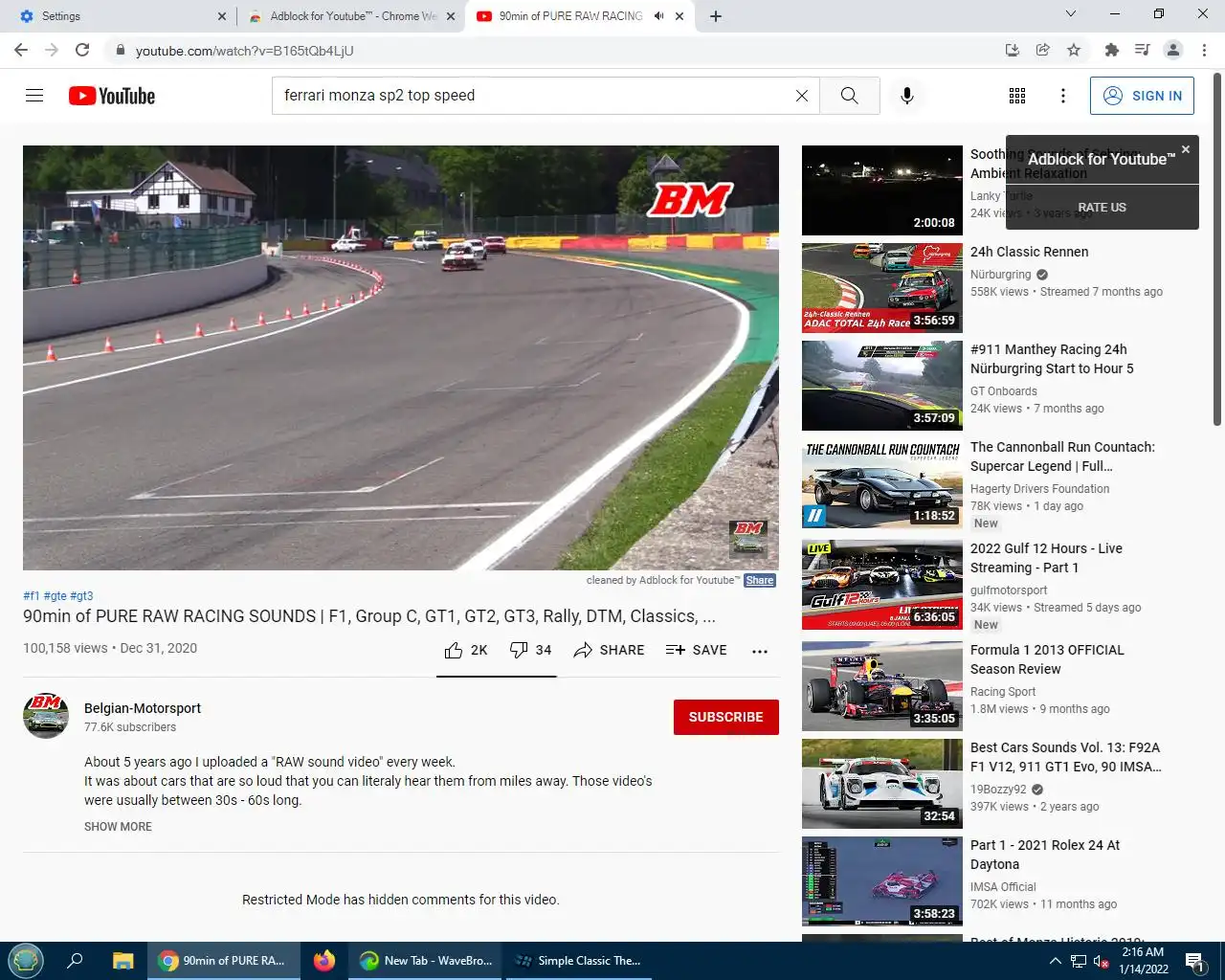Image resolution: width=1225 pixels, height=980 pixels.
Task: Open YouTube settings three-dot menu
Action: [x=1063, y=96]
